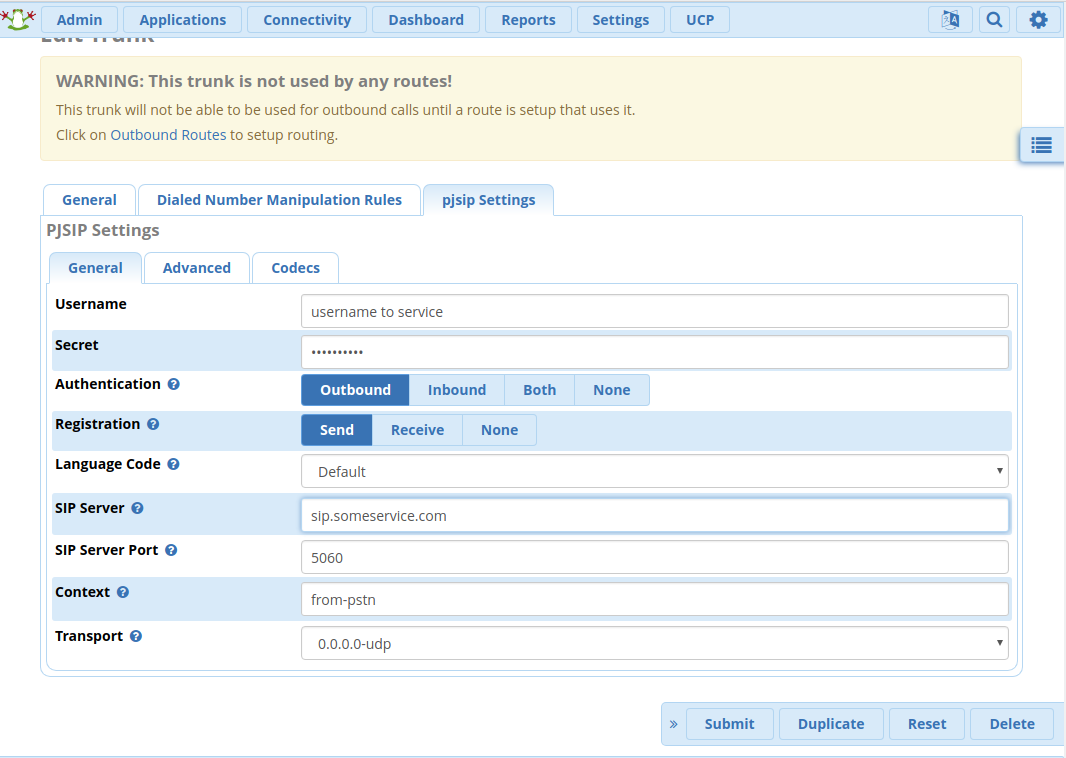The image size is (1066, 758).
Task: Collapse the action bar double-arrow icon
Action: [x=674, y=724]
